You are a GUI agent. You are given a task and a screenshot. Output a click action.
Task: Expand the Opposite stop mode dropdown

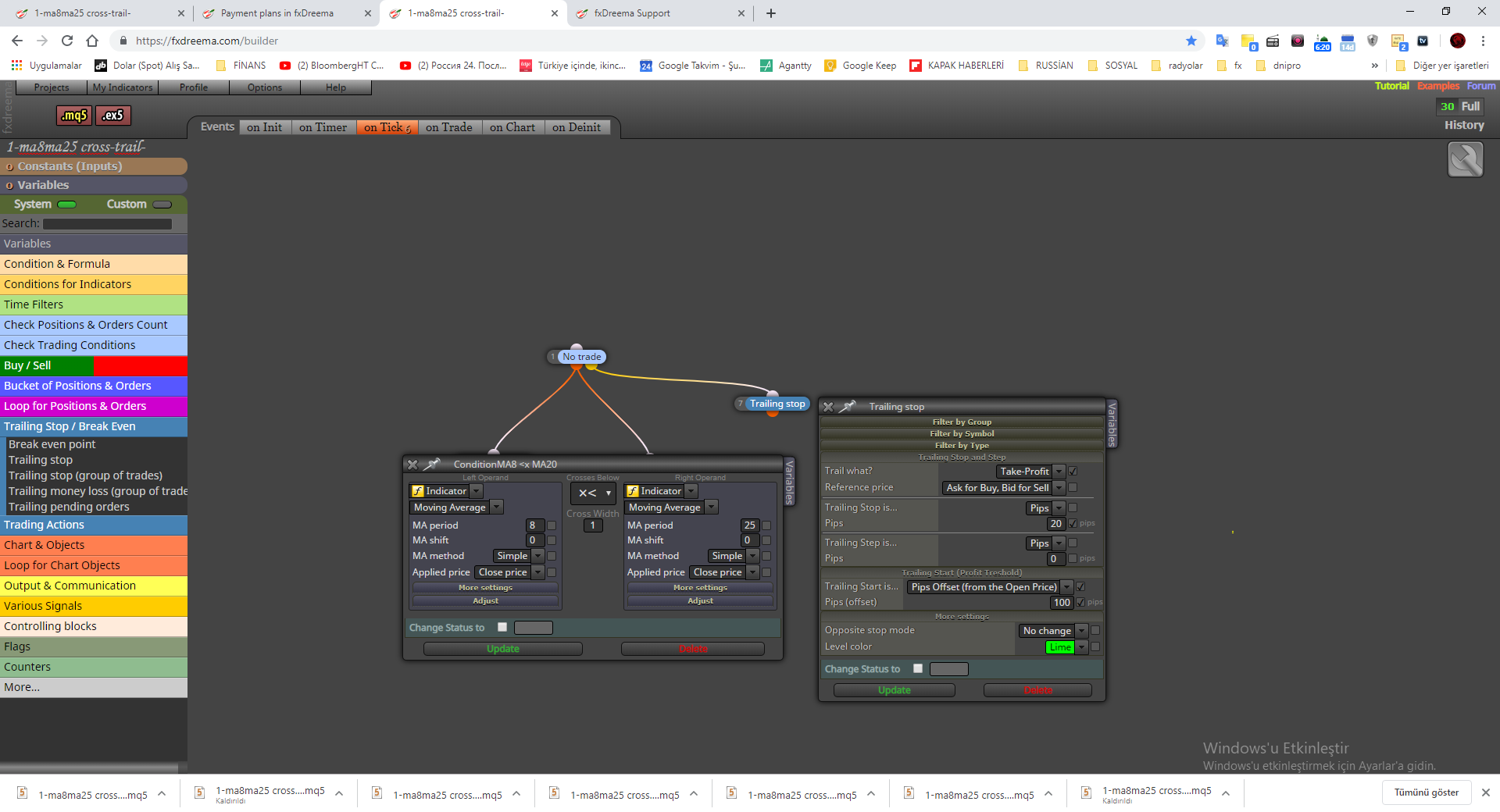[x=1053, y=631]
